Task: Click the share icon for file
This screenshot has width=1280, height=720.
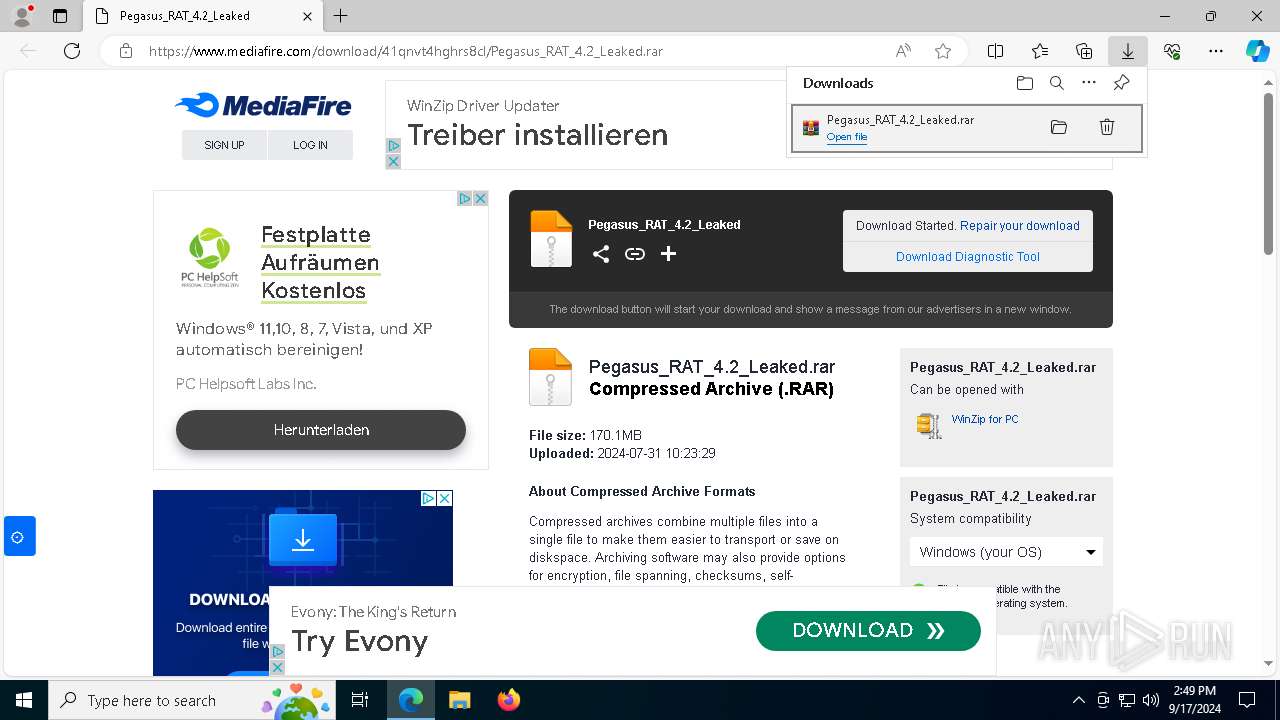Action: 601,254
